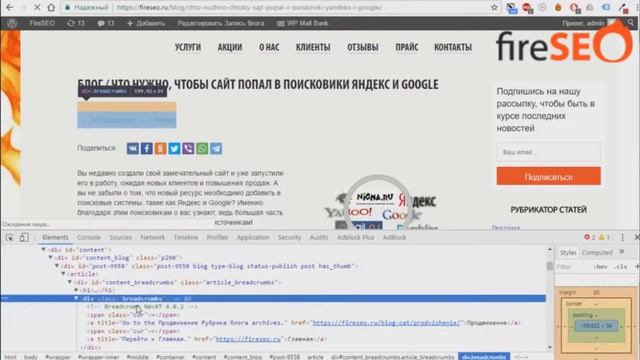Click the browser back arrow
Screen dimensions: 640x360
[x=9, y=7]
